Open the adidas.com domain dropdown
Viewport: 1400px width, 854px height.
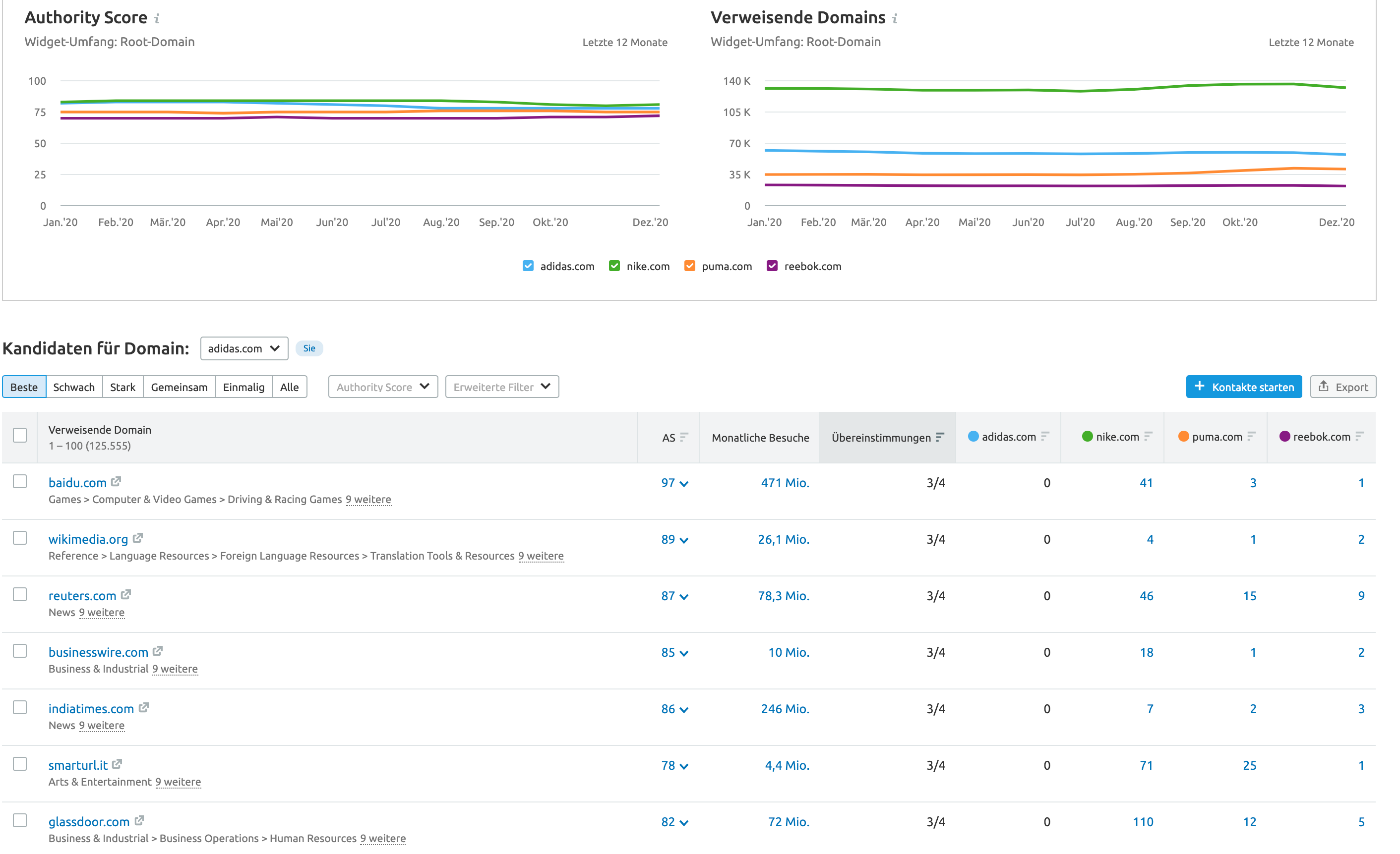[x=244, y=348]
